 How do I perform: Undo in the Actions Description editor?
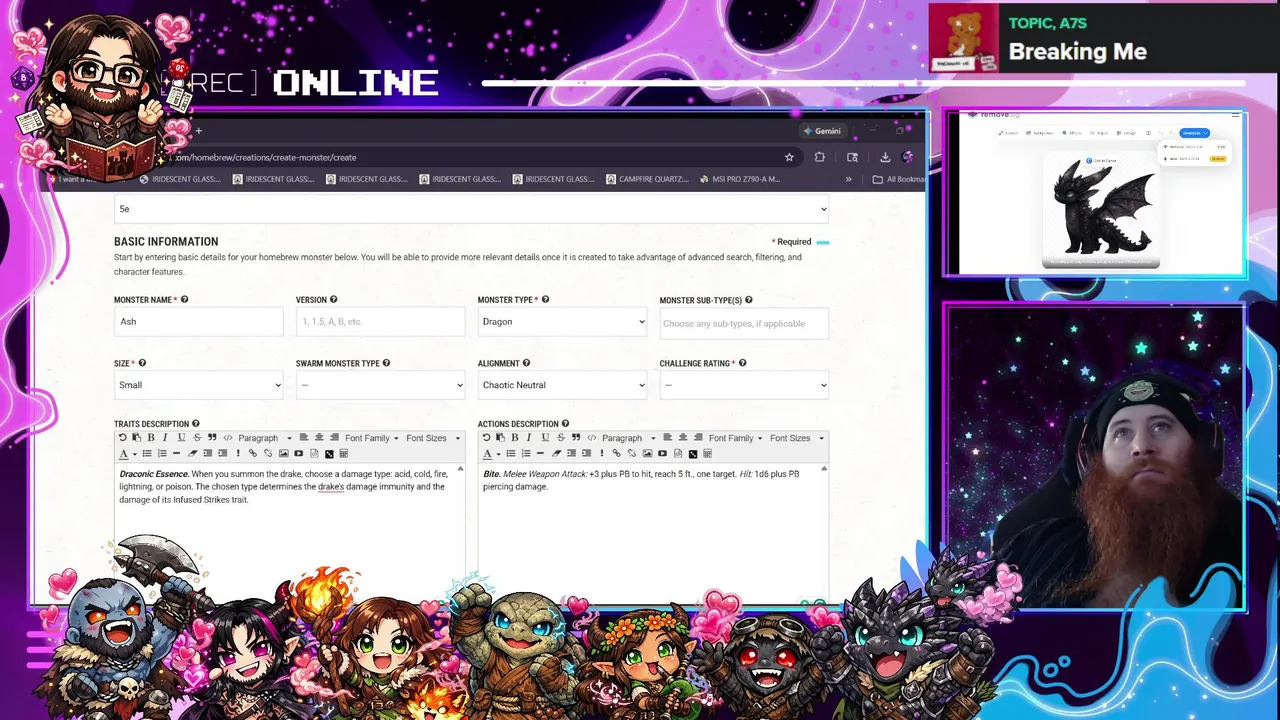(486, 438)
